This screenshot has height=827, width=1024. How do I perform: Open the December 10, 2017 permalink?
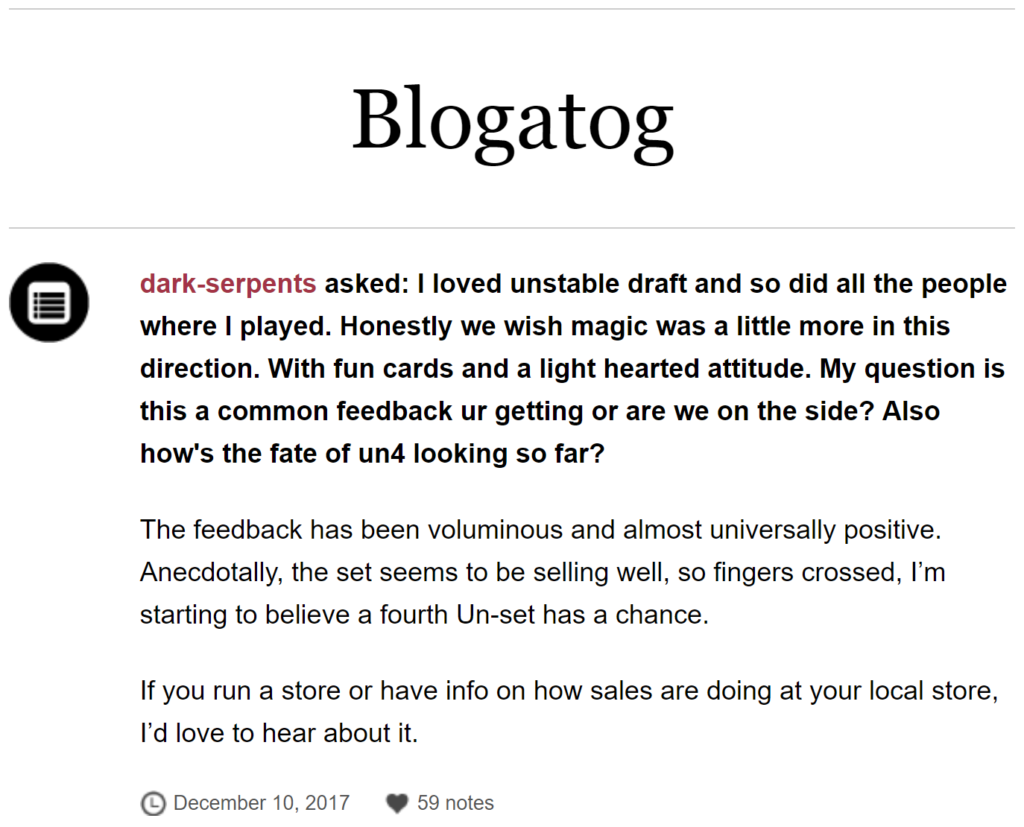(261, 803)
